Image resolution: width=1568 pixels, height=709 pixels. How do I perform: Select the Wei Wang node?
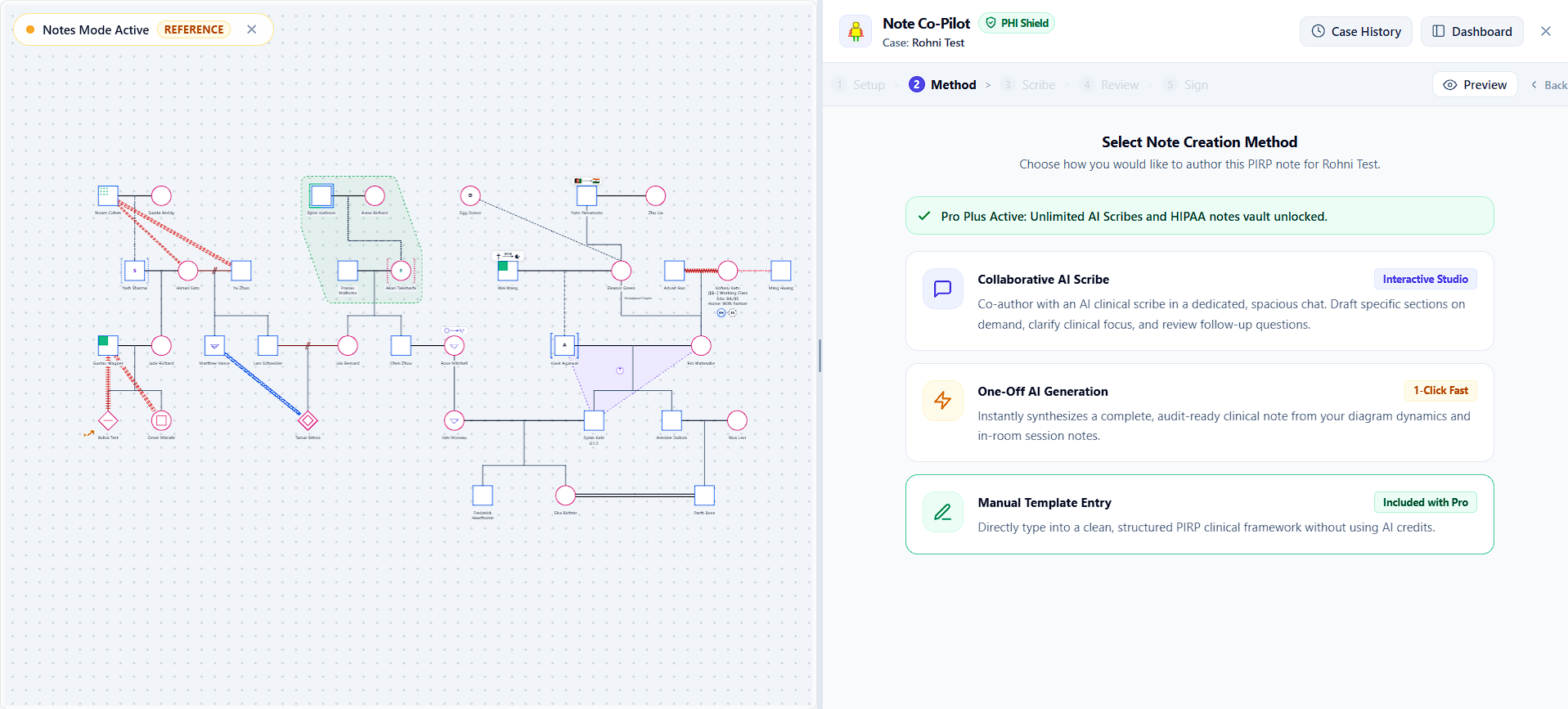point(507,271)
